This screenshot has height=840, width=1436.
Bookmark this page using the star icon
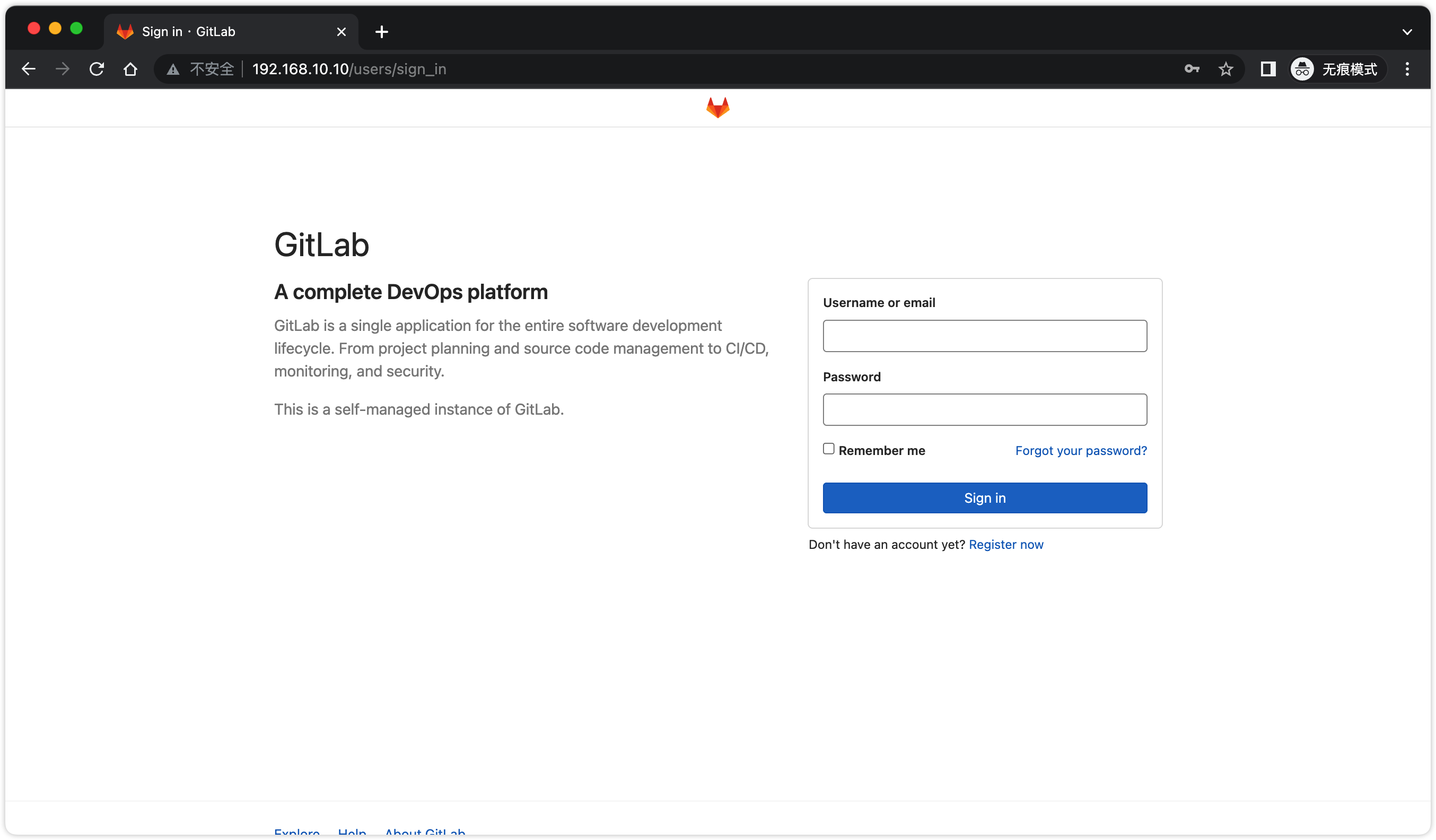click(1225, 69)
